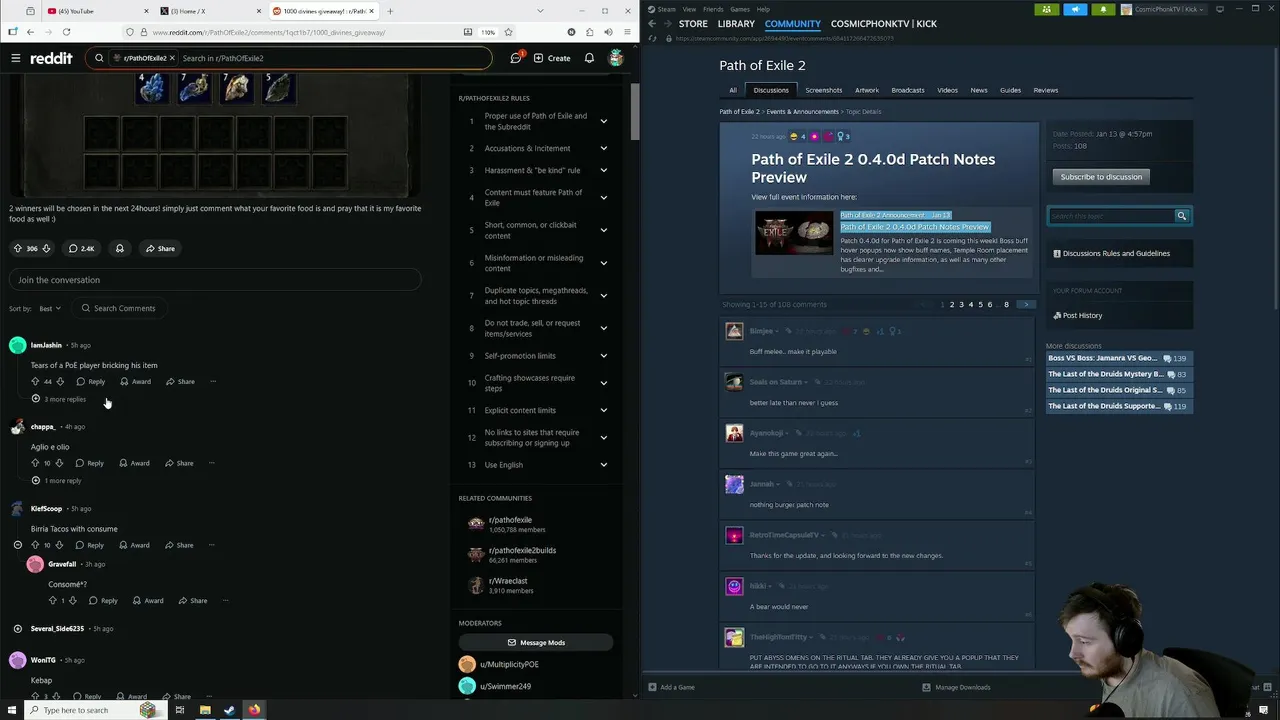Focus the Search Comments field
Screen dimensions: 1280x720
coord(118,308)
